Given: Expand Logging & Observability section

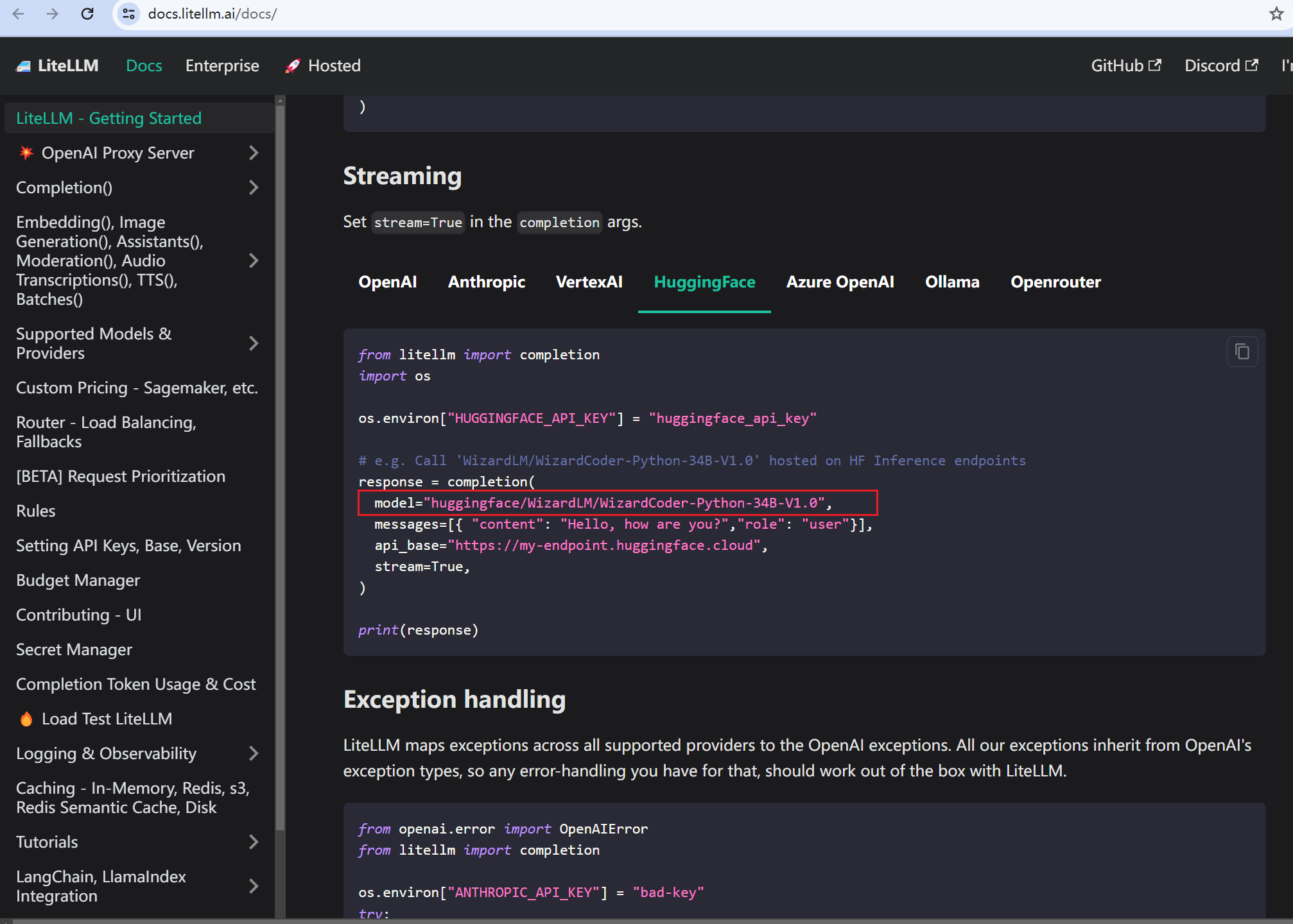Looking at the screenshot, I should 254,753.
